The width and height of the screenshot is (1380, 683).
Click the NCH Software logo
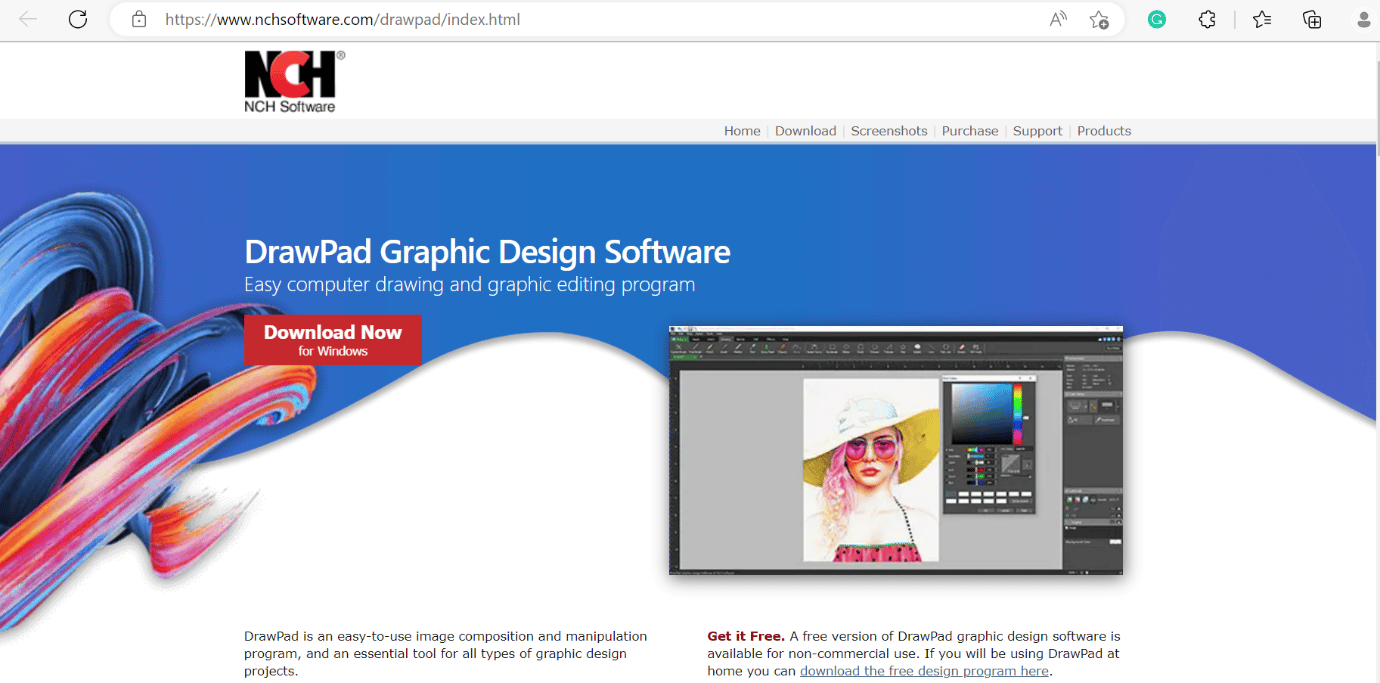294,82
